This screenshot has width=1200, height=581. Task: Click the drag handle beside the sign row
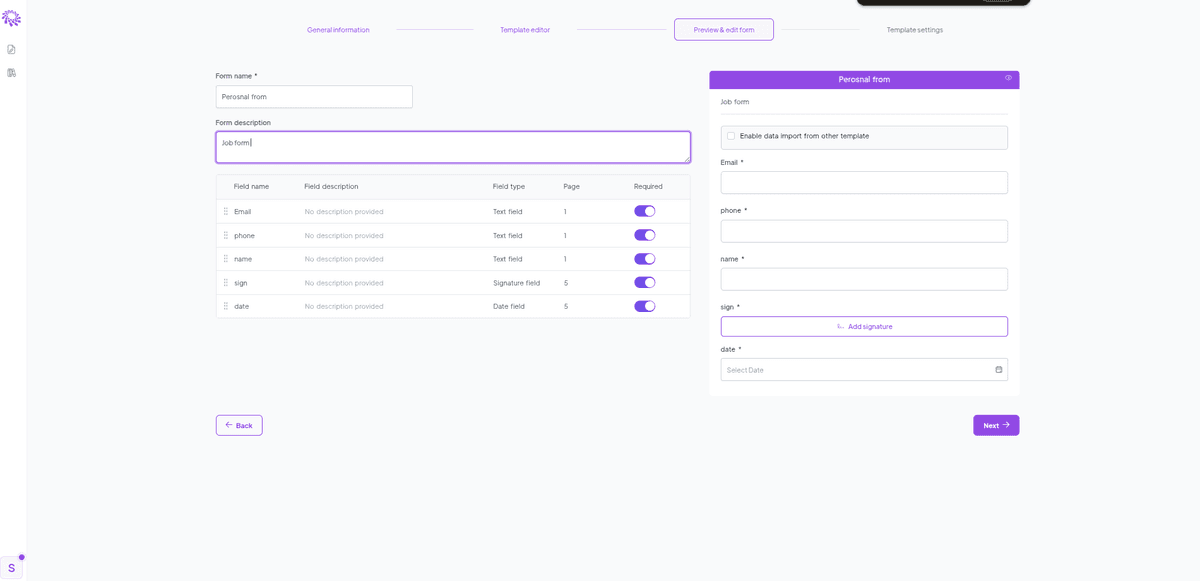[x=224, y=282]
